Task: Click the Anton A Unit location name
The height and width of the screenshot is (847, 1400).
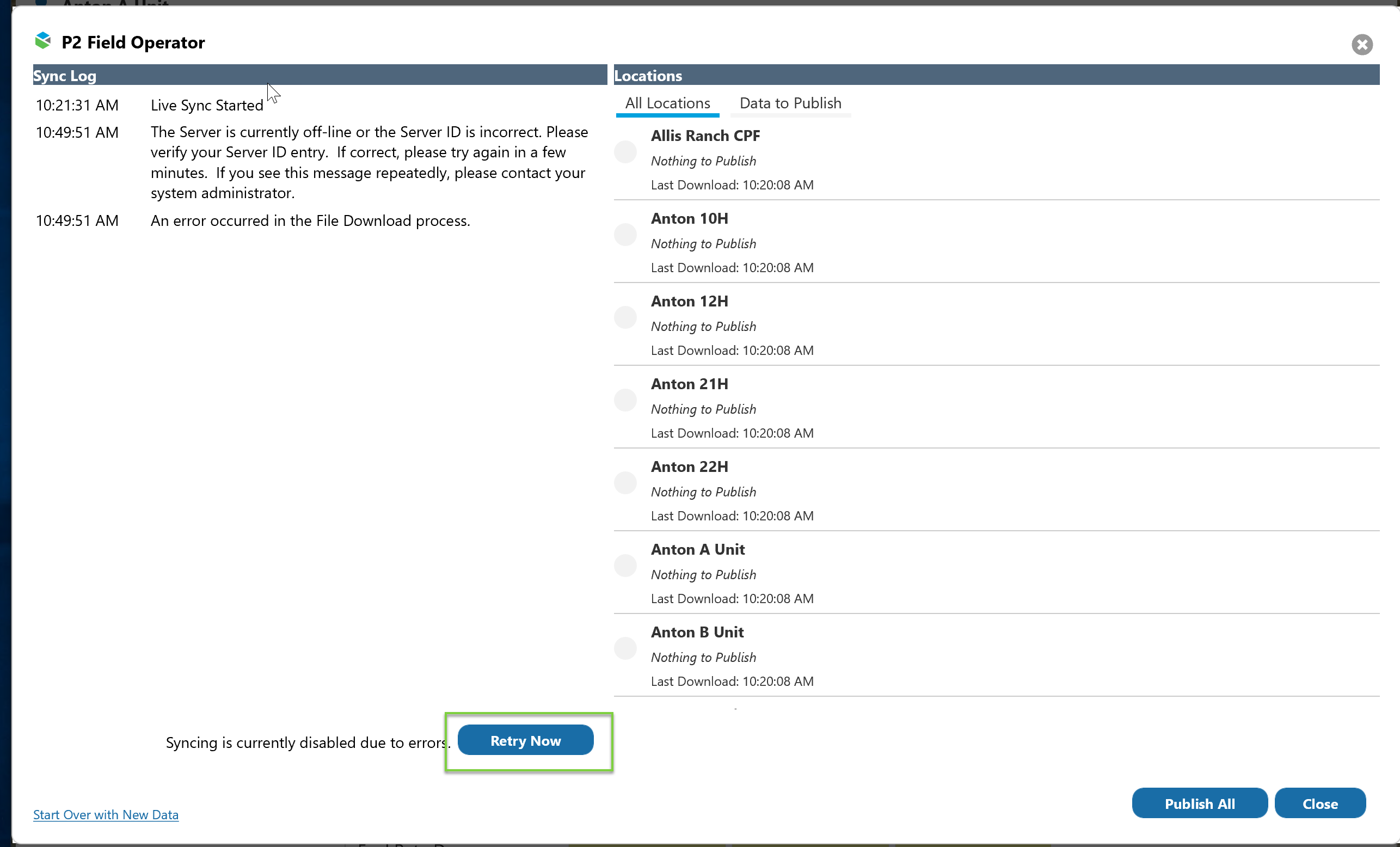Action: coord(698,549)
